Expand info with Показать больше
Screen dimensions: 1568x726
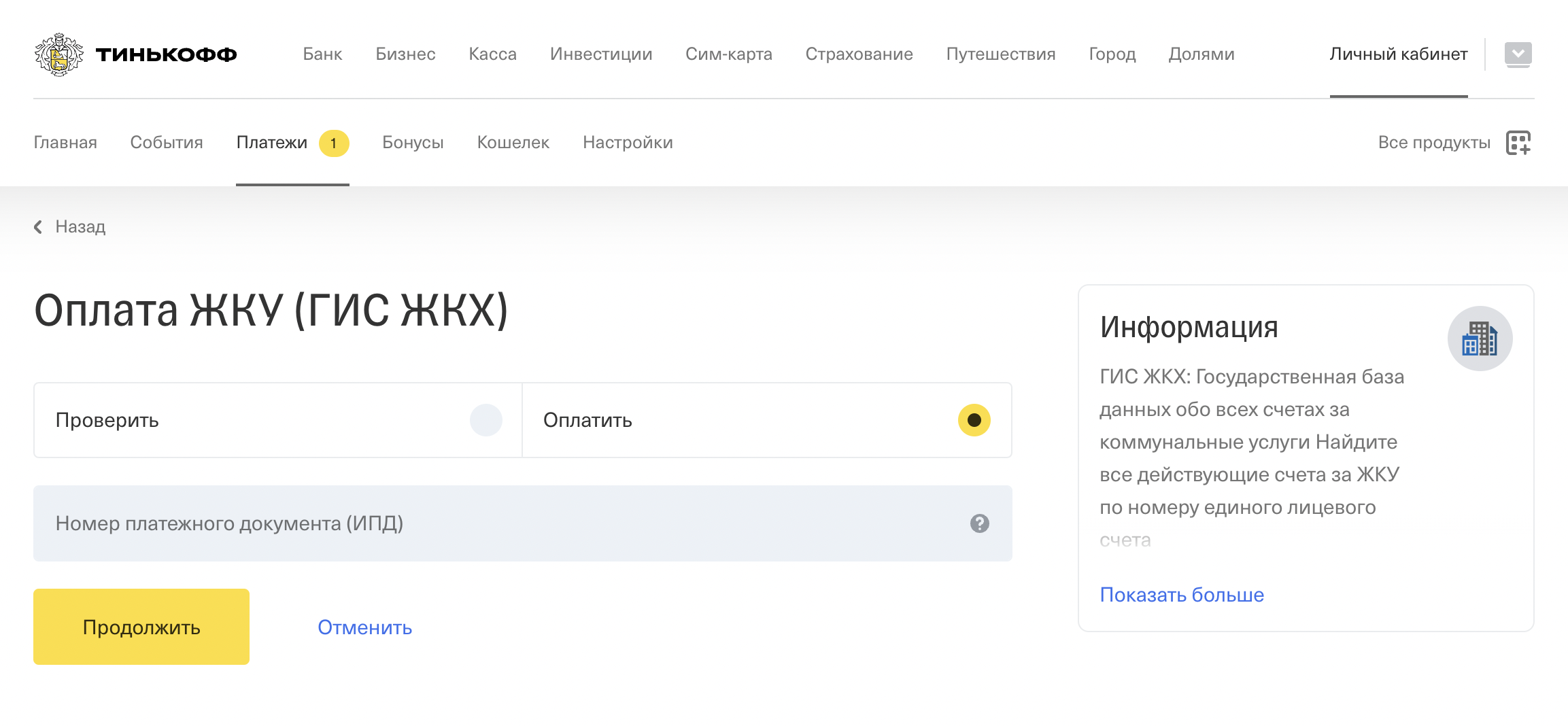[1182, 595]
